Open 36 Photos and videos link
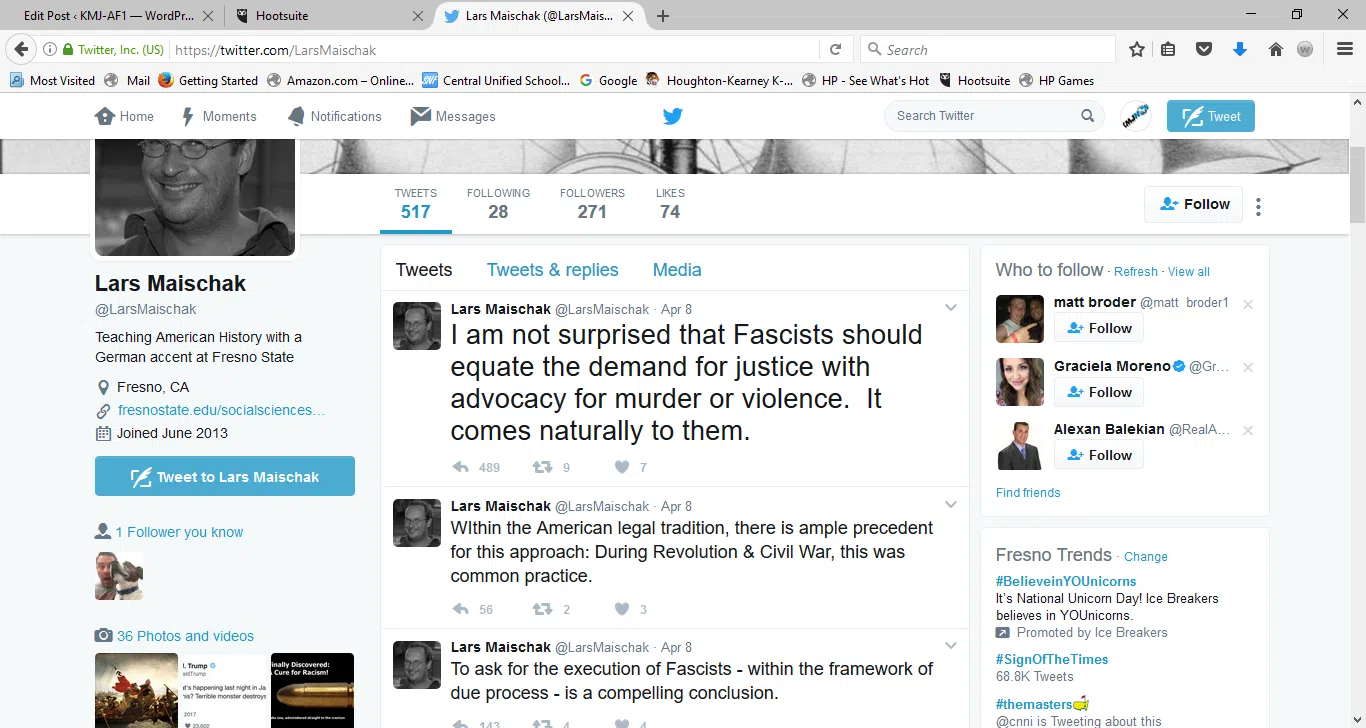1366x728 pixels. click(x=185, y=636)
